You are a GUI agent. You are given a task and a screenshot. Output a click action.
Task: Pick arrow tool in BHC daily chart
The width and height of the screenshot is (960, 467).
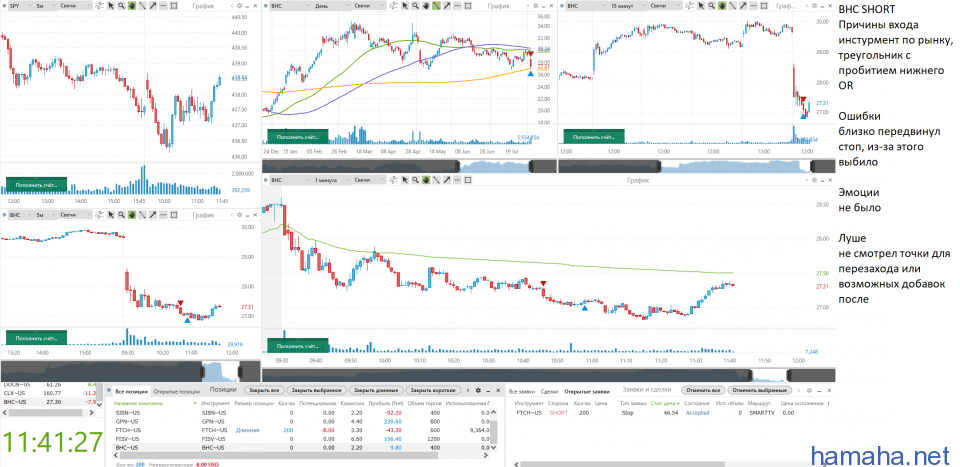(x=447, y=6)
